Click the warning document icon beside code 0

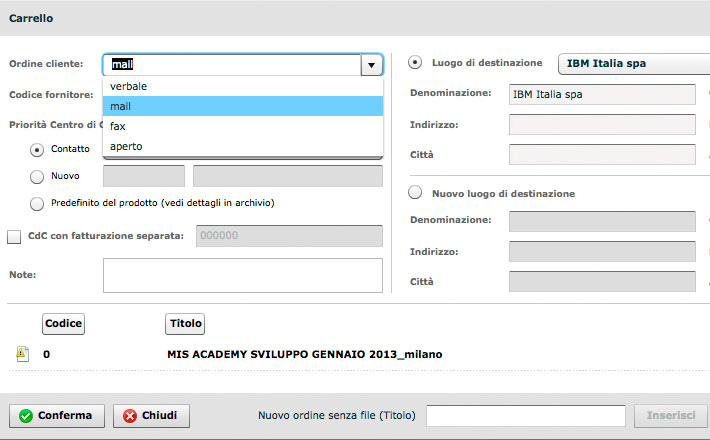tap(22, 354)
